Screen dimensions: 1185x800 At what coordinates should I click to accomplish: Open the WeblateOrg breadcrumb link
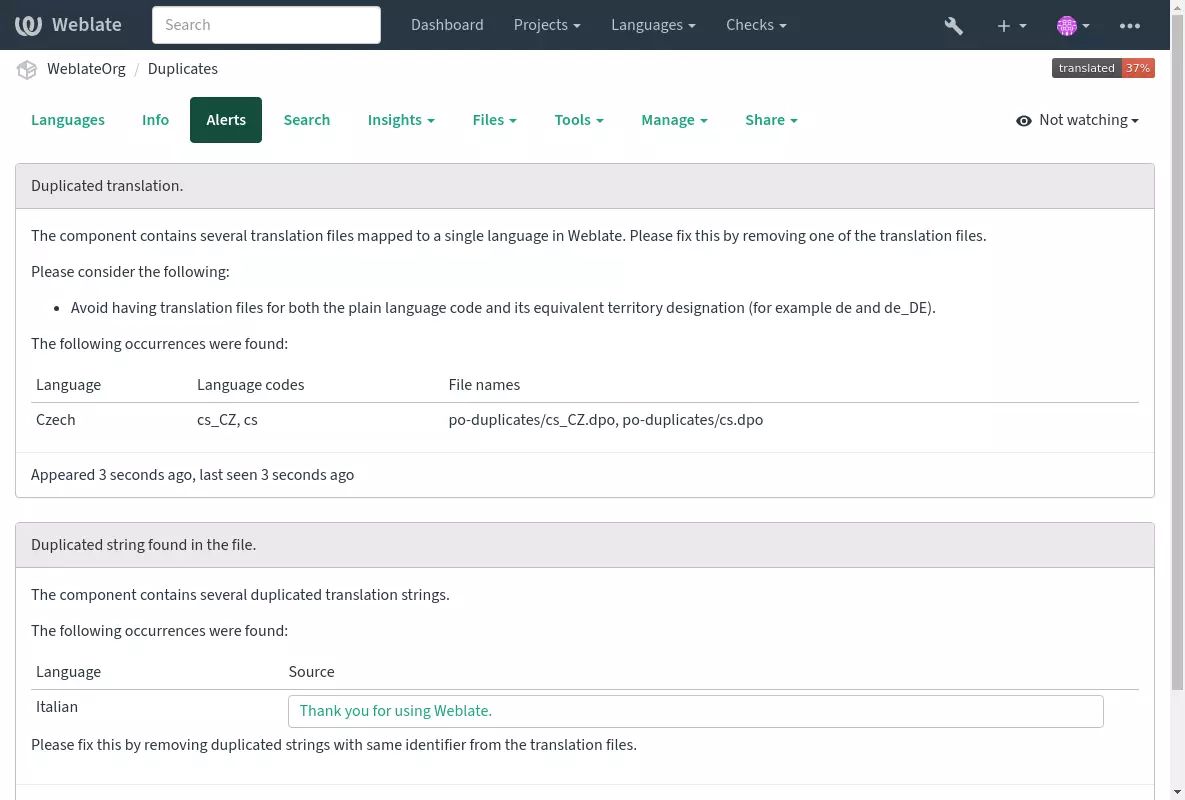(86, 69)
